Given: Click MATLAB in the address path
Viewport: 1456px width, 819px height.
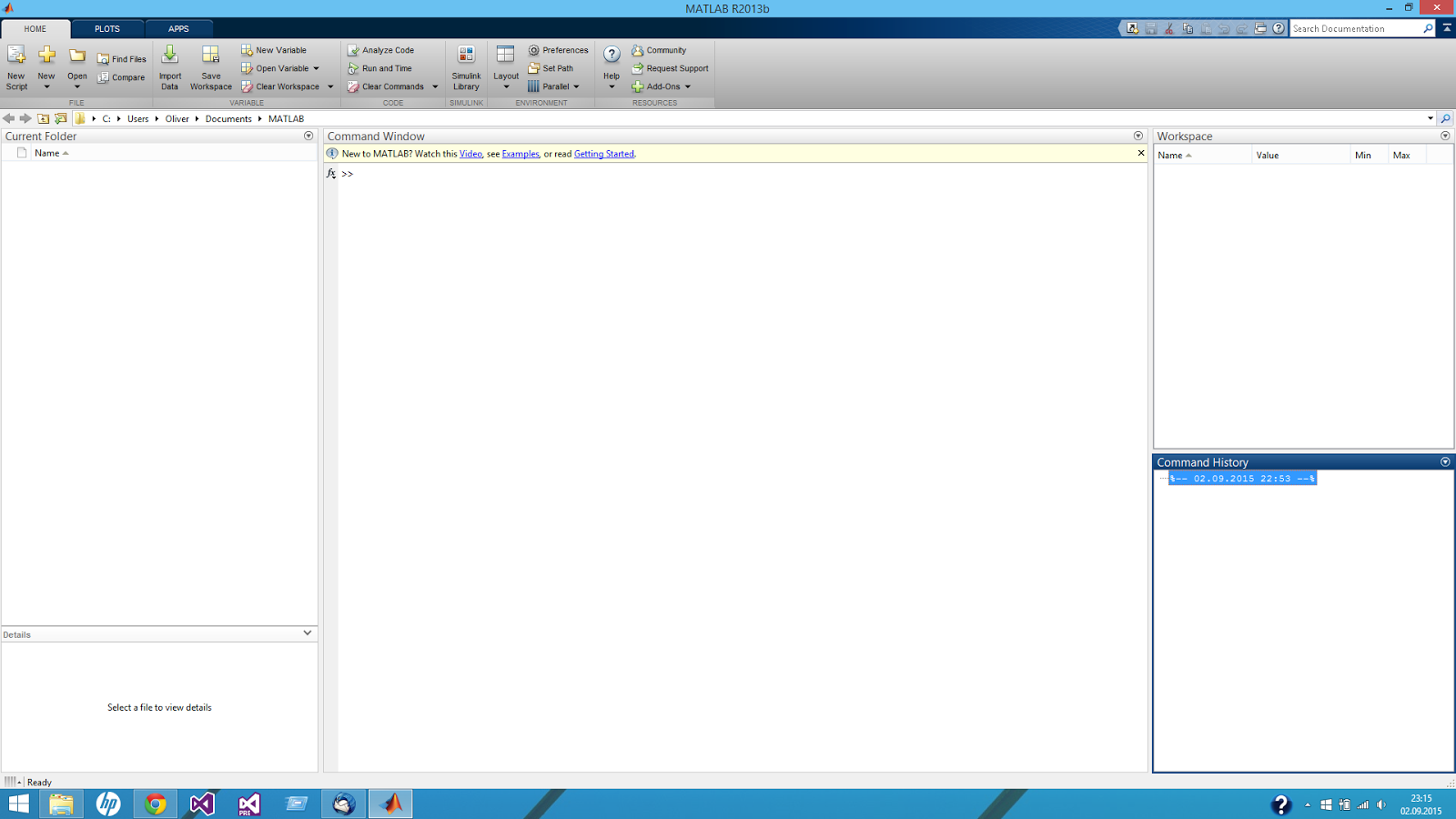Looking at the screenshot, I should tap(286, 119).
